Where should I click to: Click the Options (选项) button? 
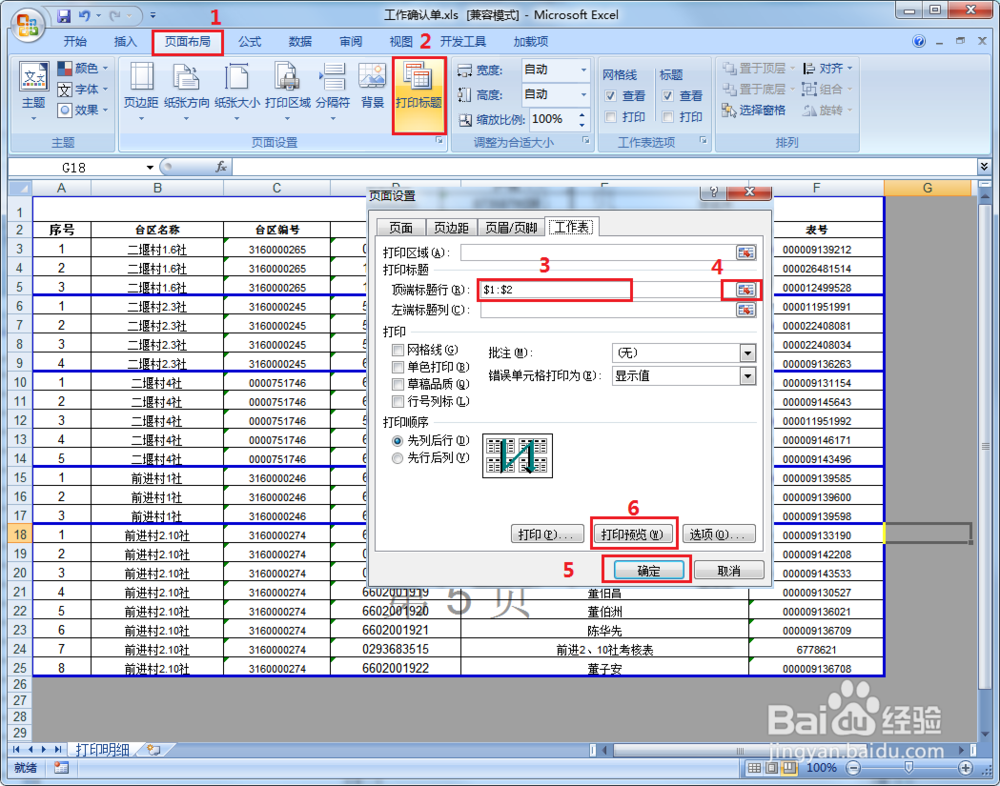click(719, 534)
